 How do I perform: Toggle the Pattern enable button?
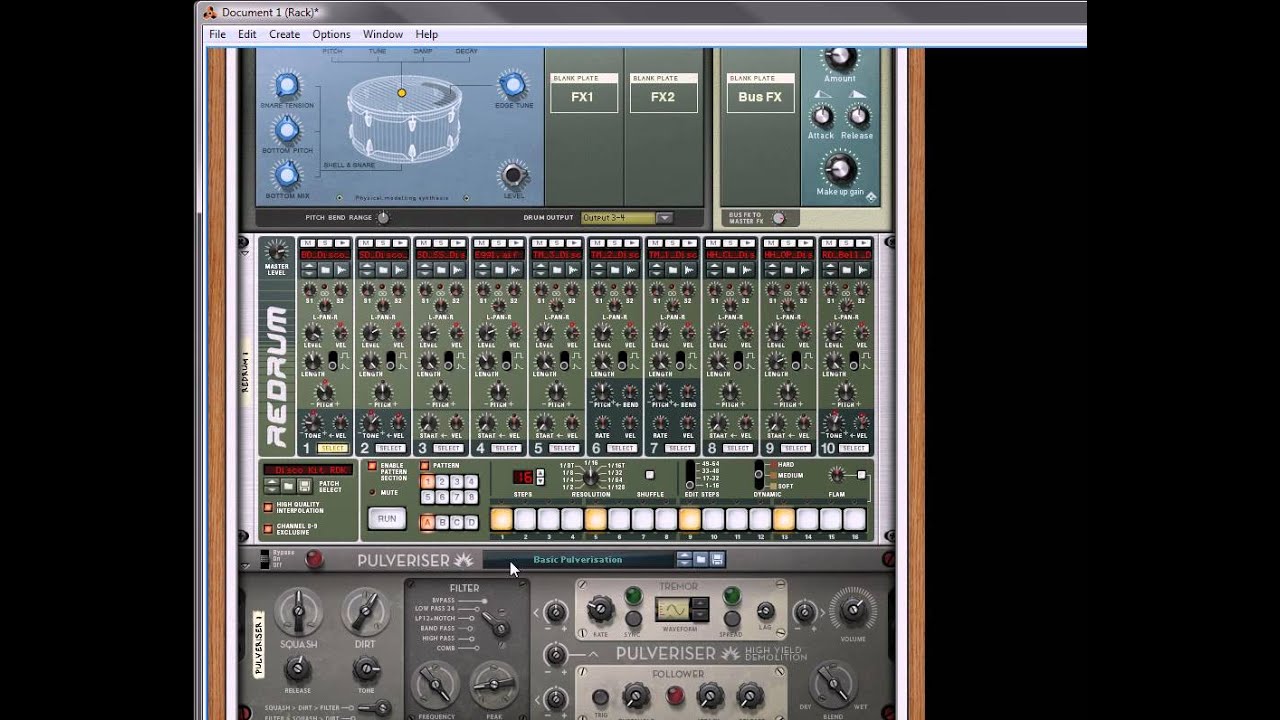pyautogui.click(x=424, y=465)
